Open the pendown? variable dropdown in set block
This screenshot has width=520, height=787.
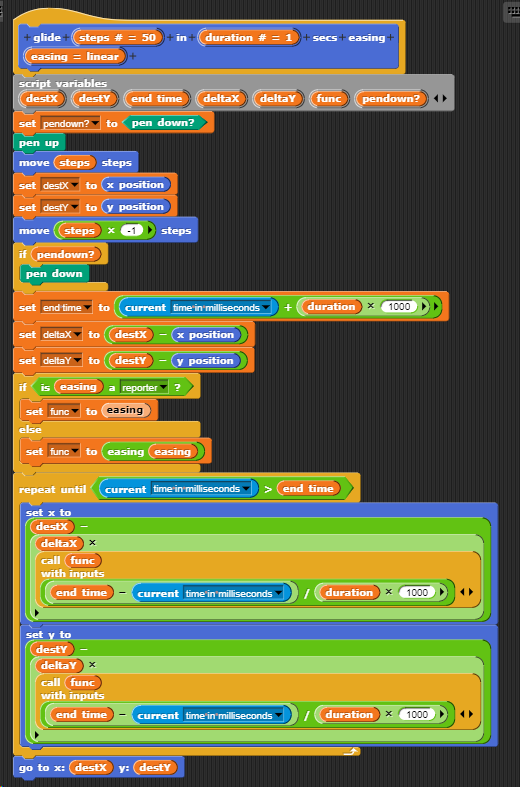click(71, 123)
